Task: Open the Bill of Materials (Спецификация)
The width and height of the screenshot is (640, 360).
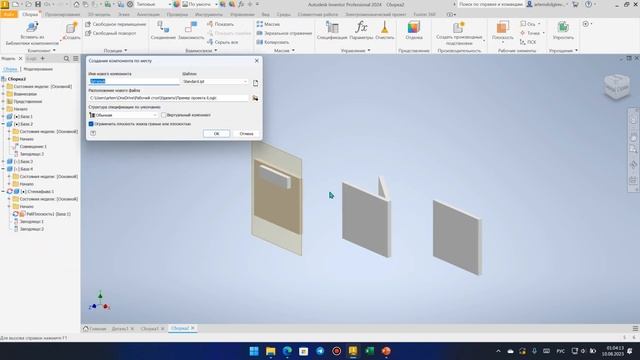Action: point(332,30)
